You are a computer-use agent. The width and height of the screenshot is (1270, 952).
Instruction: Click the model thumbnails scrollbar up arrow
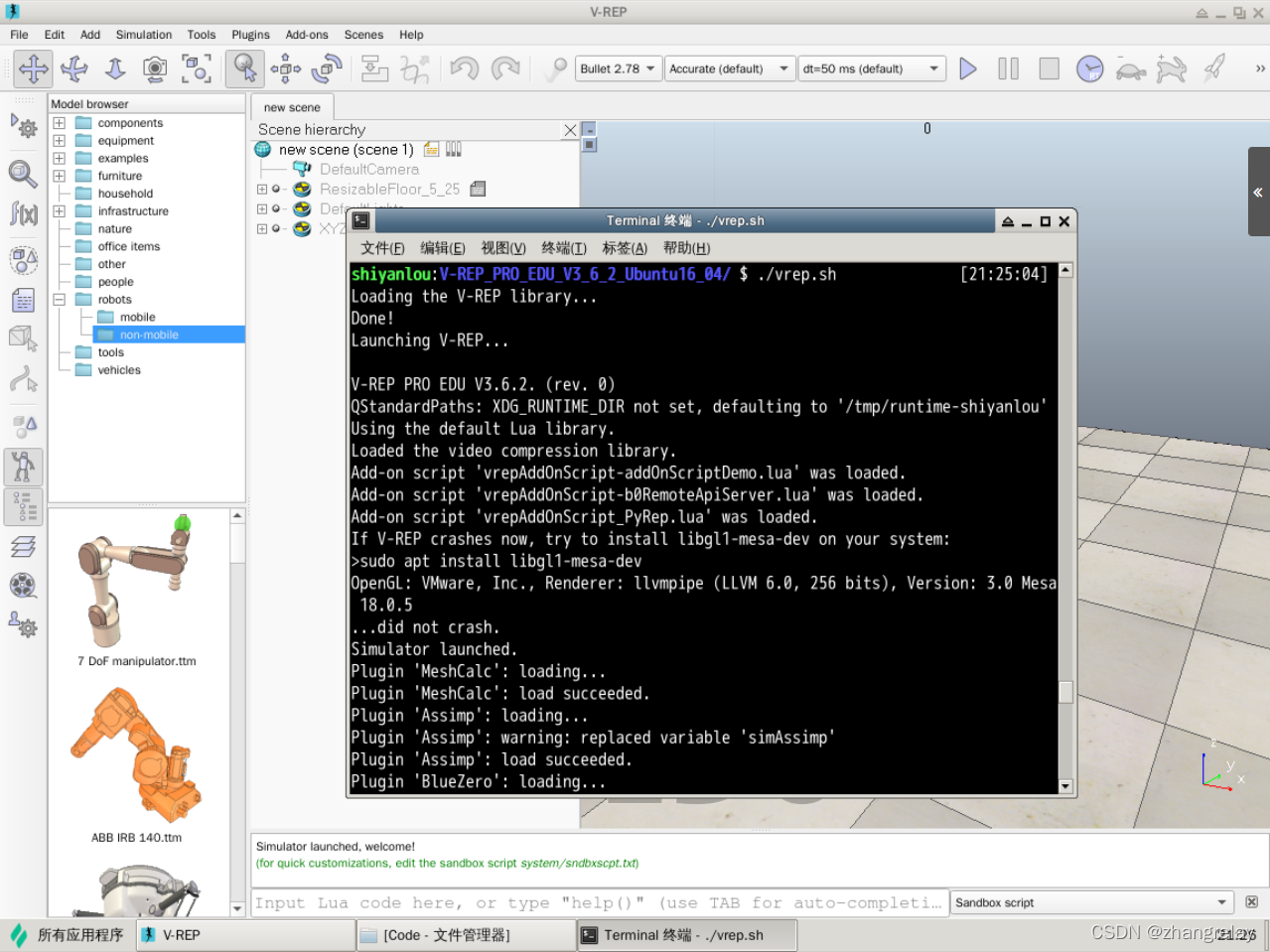237,516
